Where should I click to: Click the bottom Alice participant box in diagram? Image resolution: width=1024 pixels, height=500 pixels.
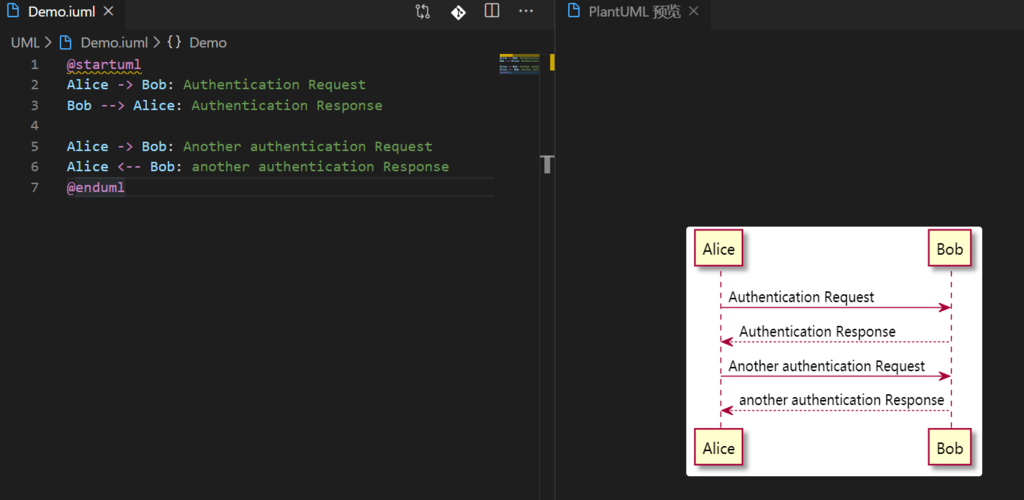coord(718,448)
